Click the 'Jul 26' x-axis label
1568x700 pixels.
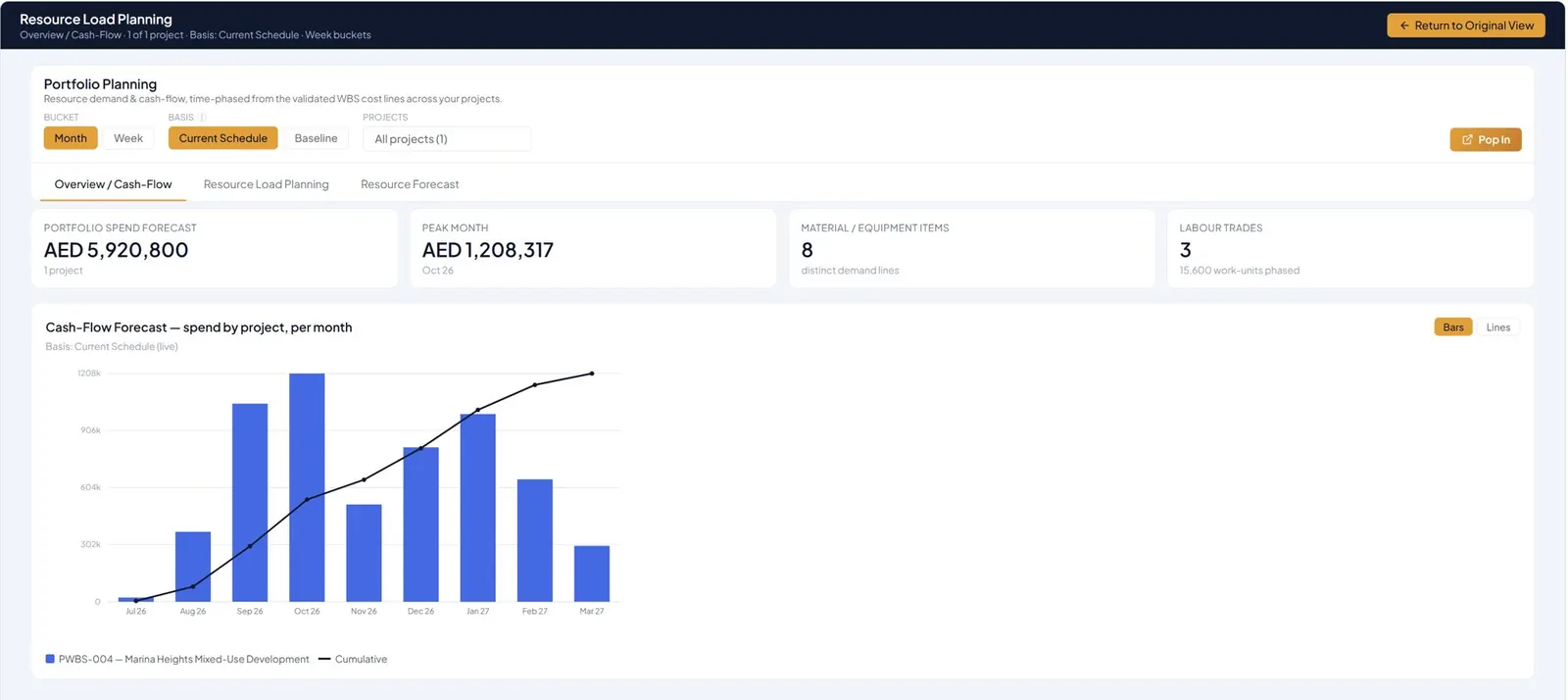[136, 611]
